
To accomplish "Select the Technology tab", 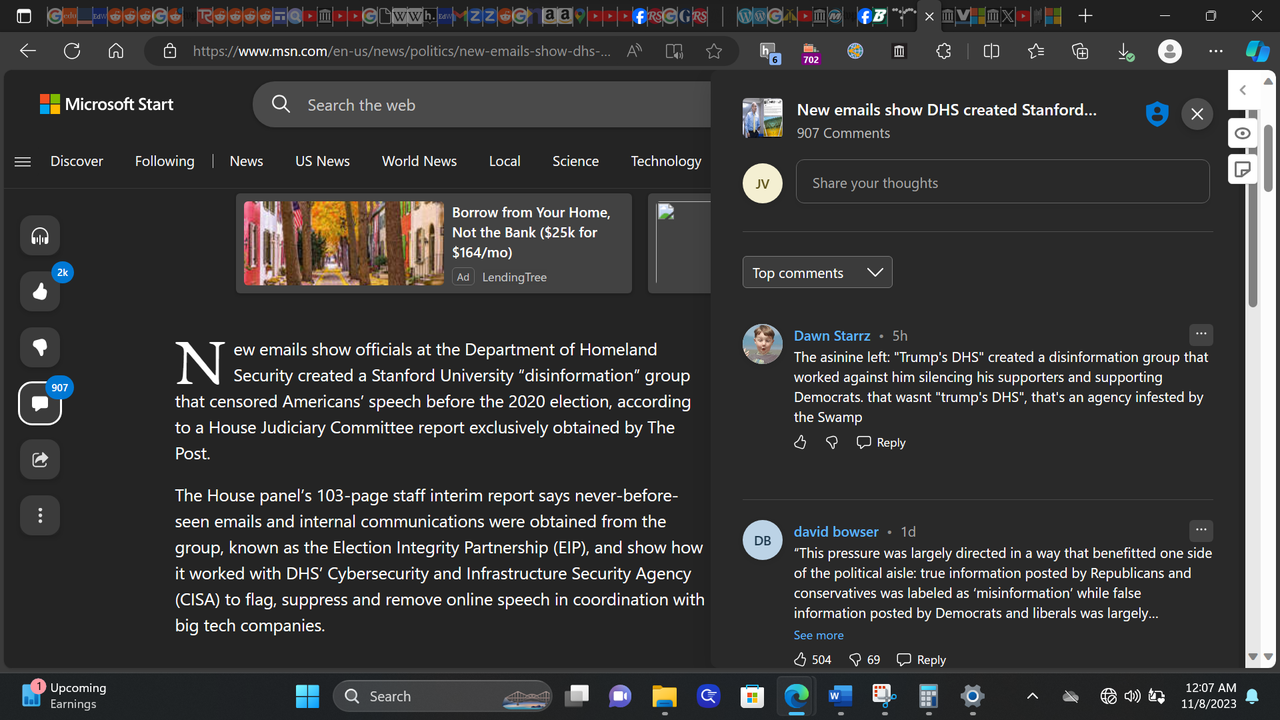I will click(666, 161).
